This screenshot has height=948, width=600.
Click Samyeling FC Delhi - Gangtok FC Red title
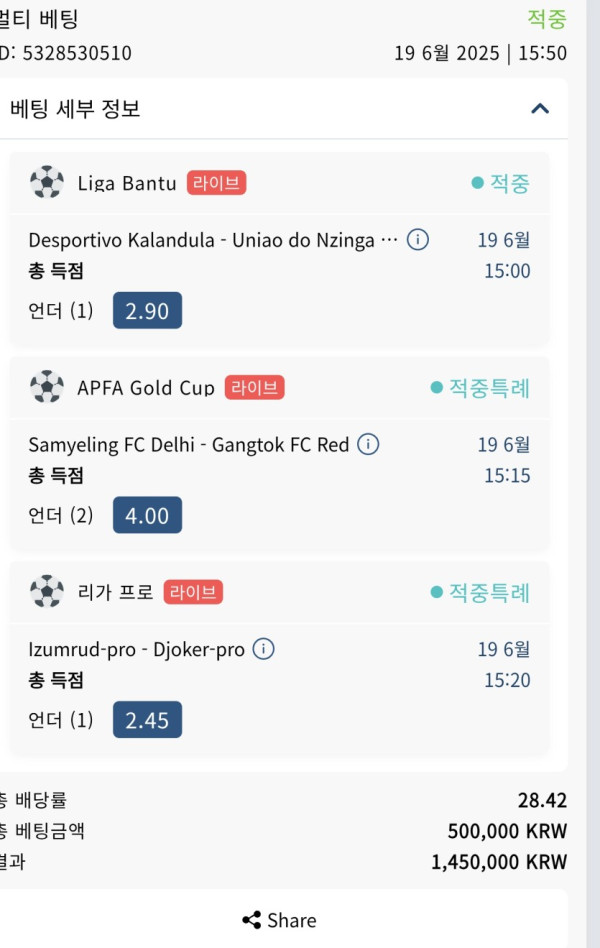189,445
